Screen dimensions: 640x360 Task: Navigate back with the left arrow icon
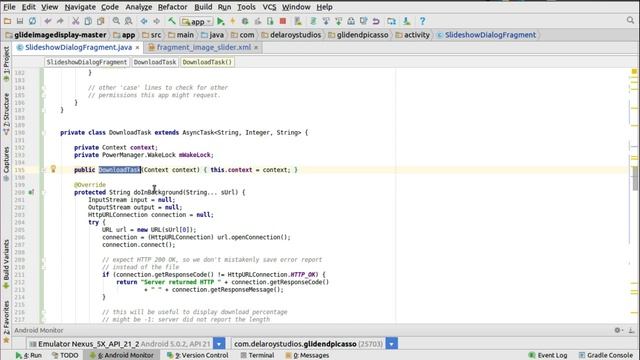point(144,21)
